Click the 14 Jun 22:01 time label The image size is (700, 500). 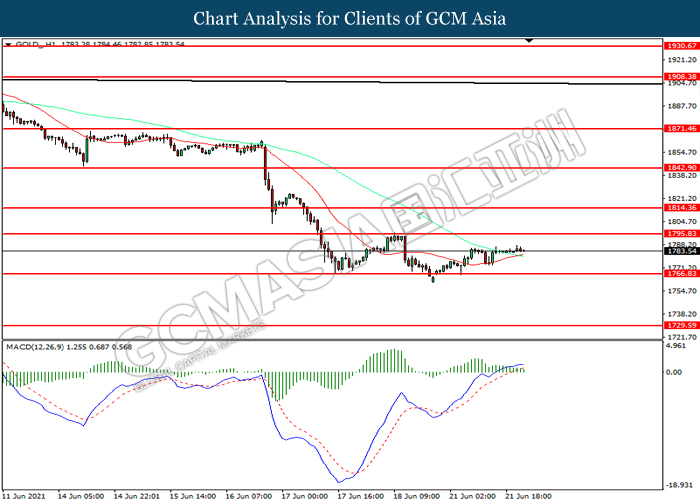tap(137, 496)
